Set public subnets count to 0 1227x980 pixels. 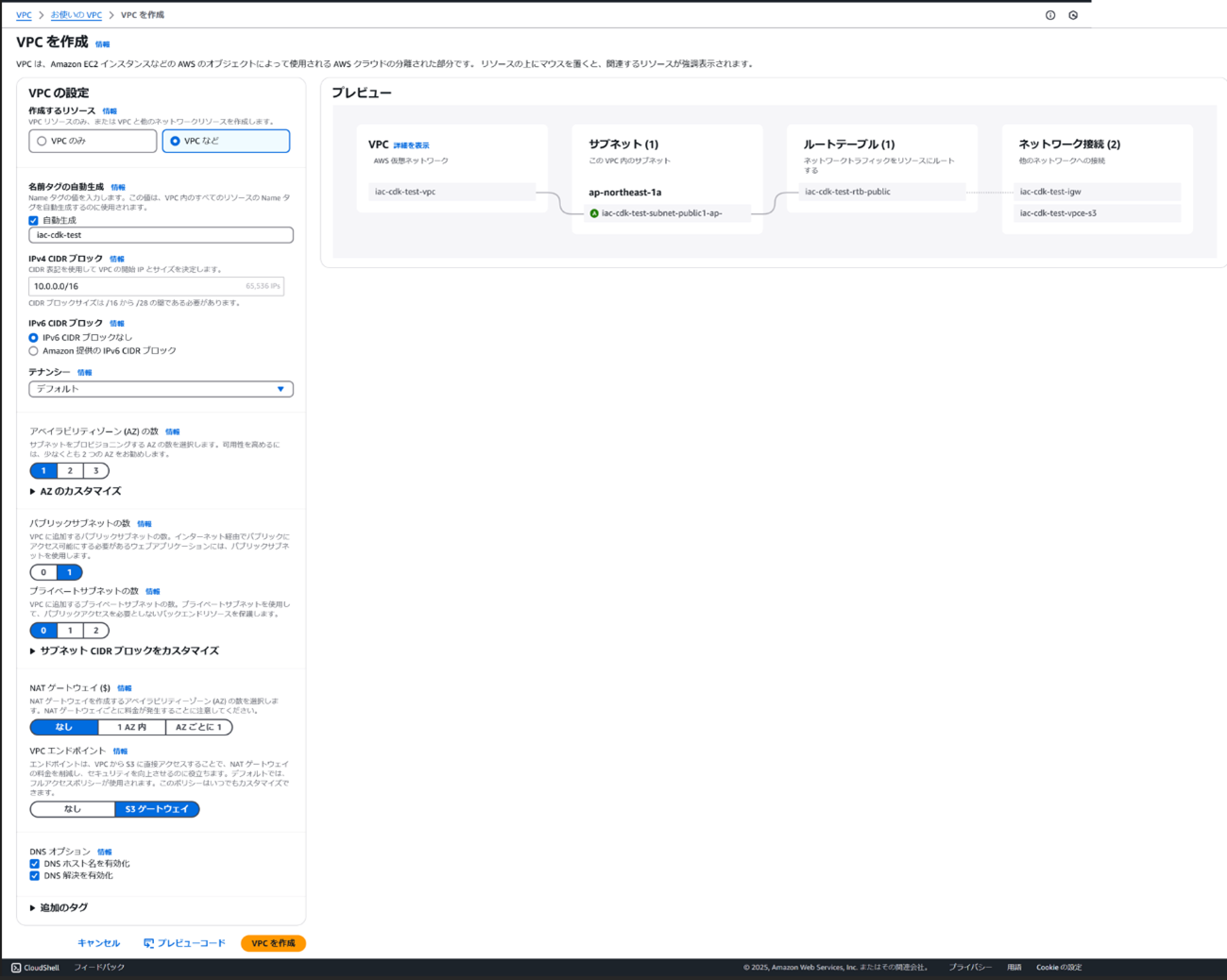pos(43,572)
